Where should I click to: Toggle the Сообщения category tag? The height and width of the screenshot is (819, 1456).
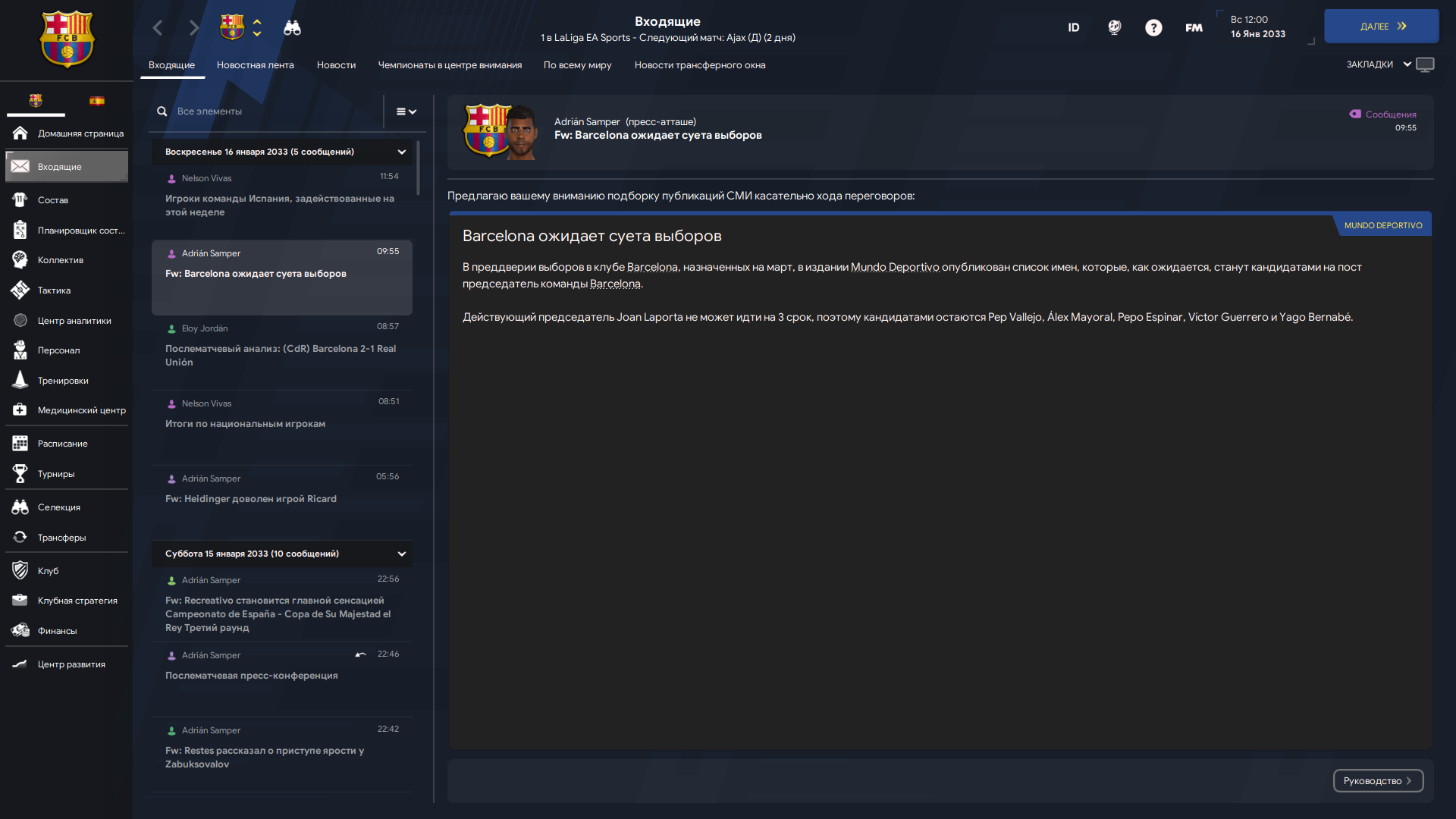pyautogui.click(x=1382, y=115)
